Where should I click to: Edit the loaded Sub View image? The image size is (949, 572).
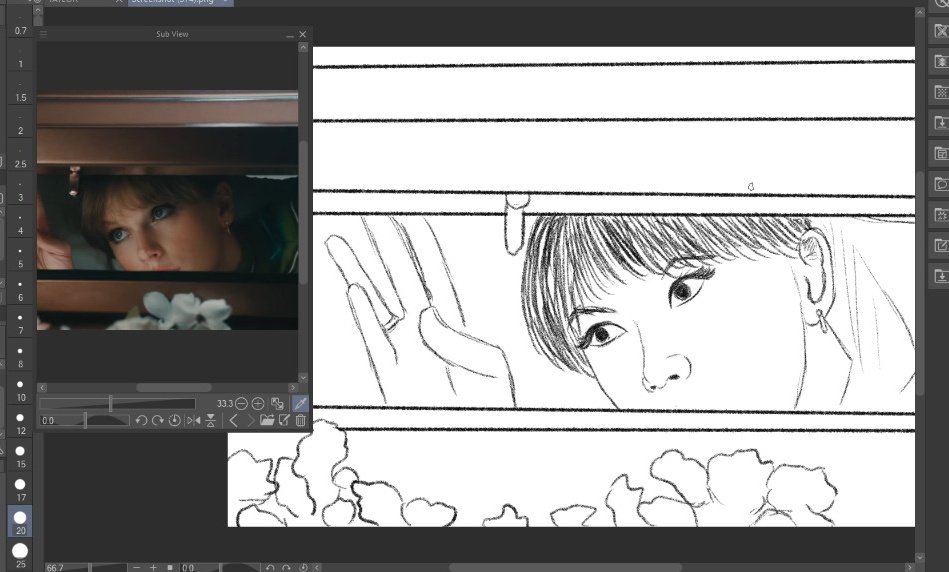284,420
